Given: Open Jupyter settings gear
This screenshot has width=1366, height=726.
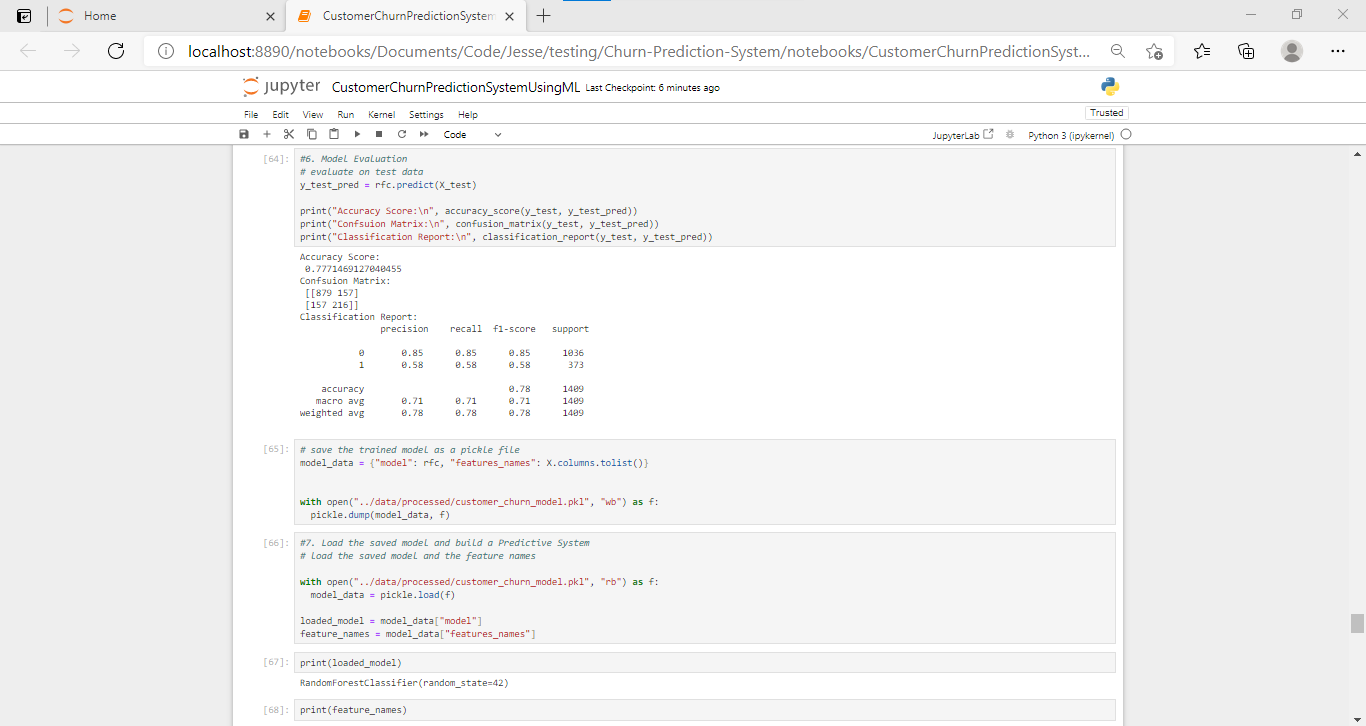Looking at the screenshot, I should coord(1009,134).
